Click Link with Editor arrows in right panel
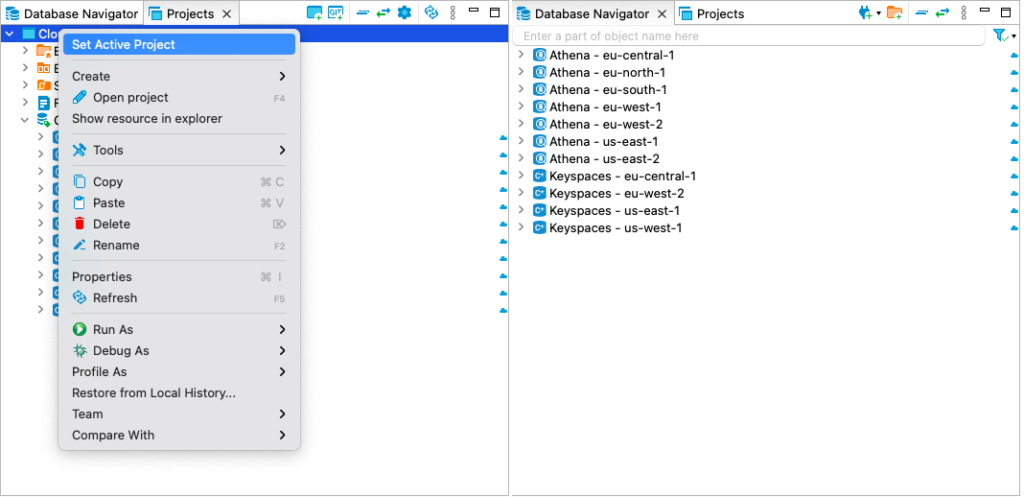Viewport: 1024px width, 497px height. [942, 12]
